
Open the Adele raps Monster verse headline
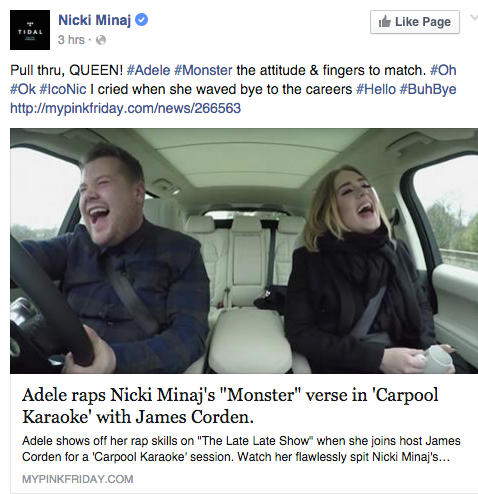(x=230, y=406)
